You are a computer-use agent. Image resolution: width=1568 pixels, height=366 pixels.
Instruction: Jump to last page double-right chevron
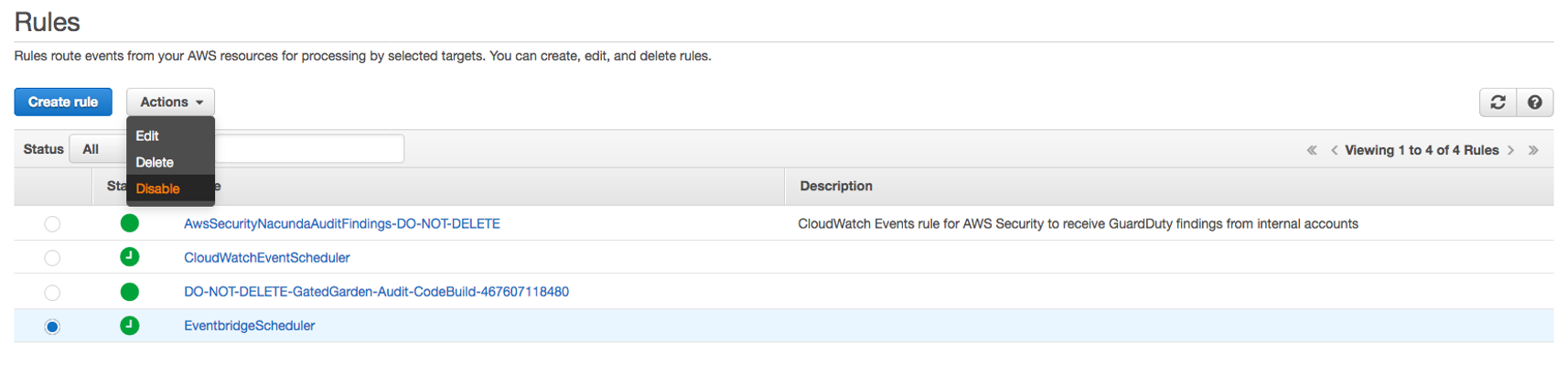click(1533, 150)
